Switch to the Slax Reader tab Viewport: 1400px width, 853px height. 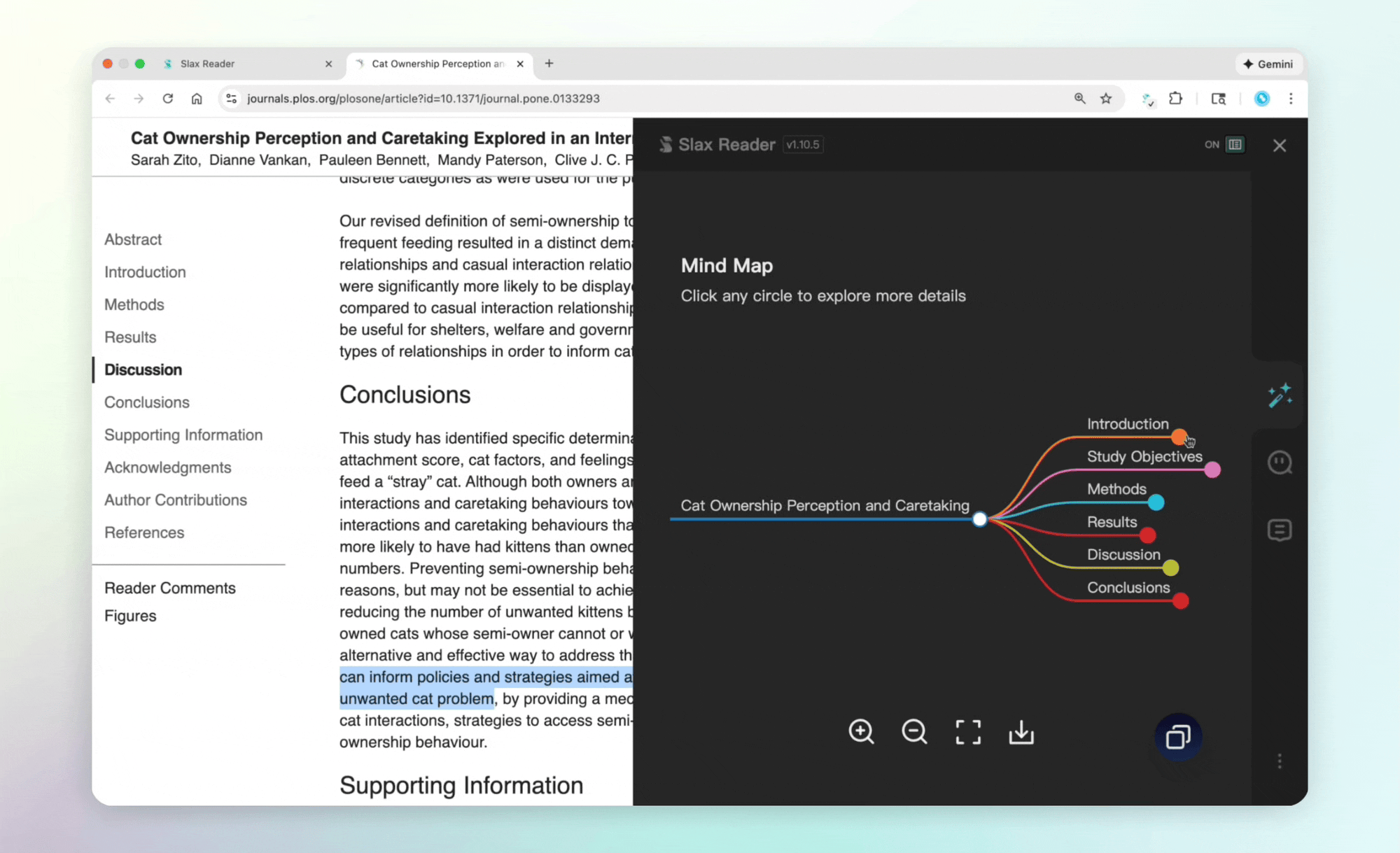[x=206, y=64]
